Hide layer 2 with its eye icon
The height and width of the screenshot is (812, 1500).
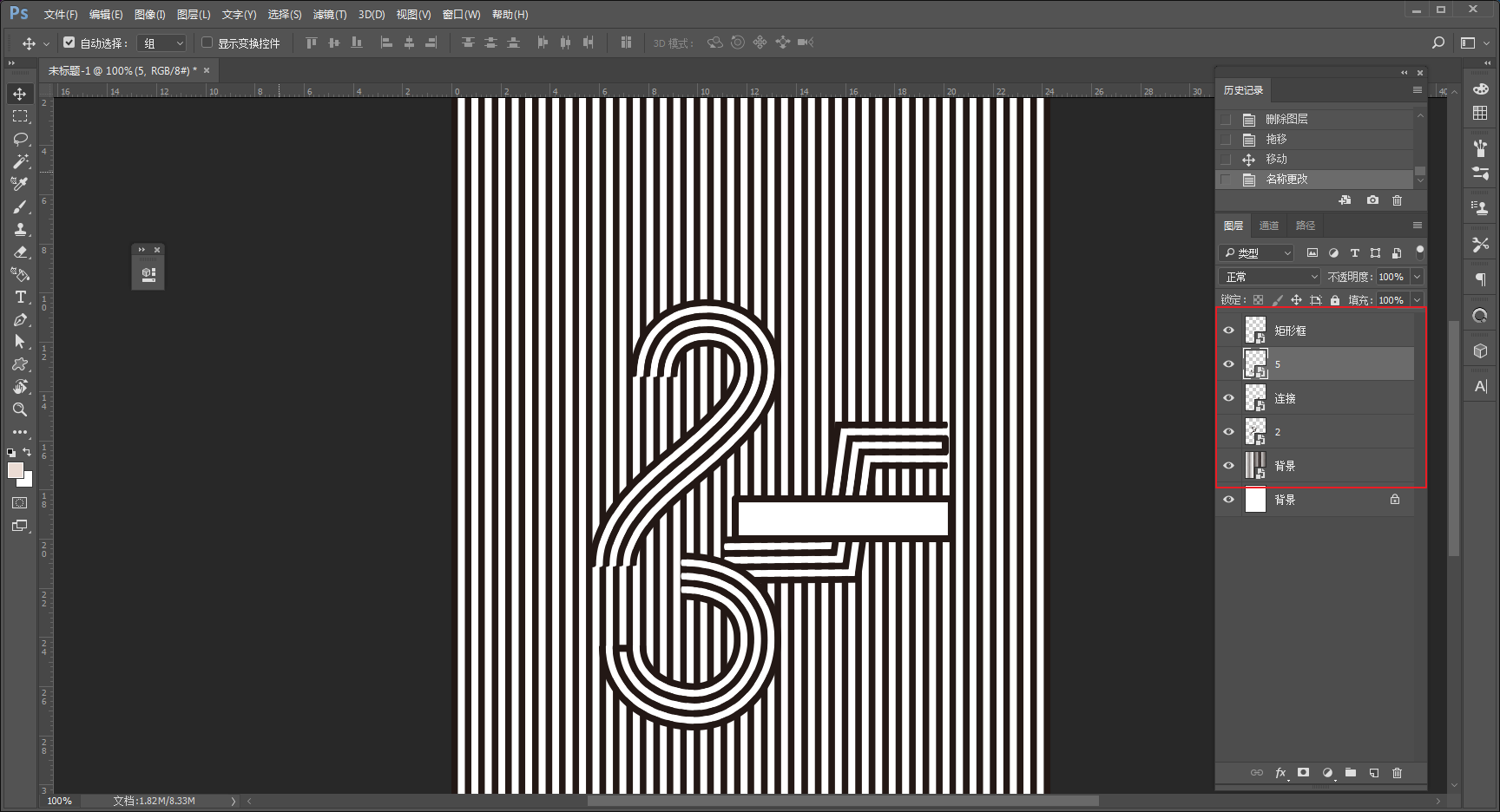click(1228, 432)
